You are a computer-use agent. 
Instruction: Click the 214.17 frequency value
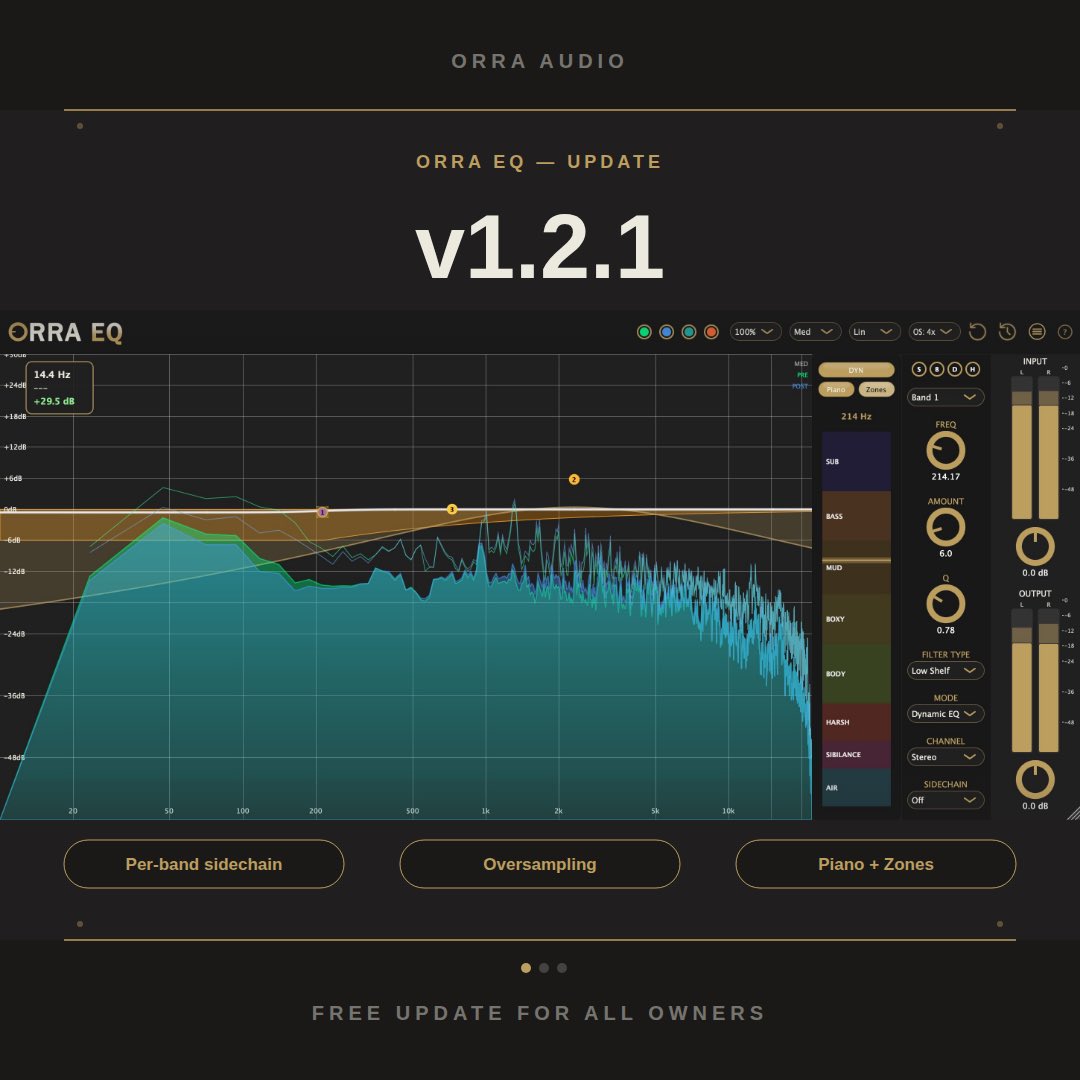[946, 477]
